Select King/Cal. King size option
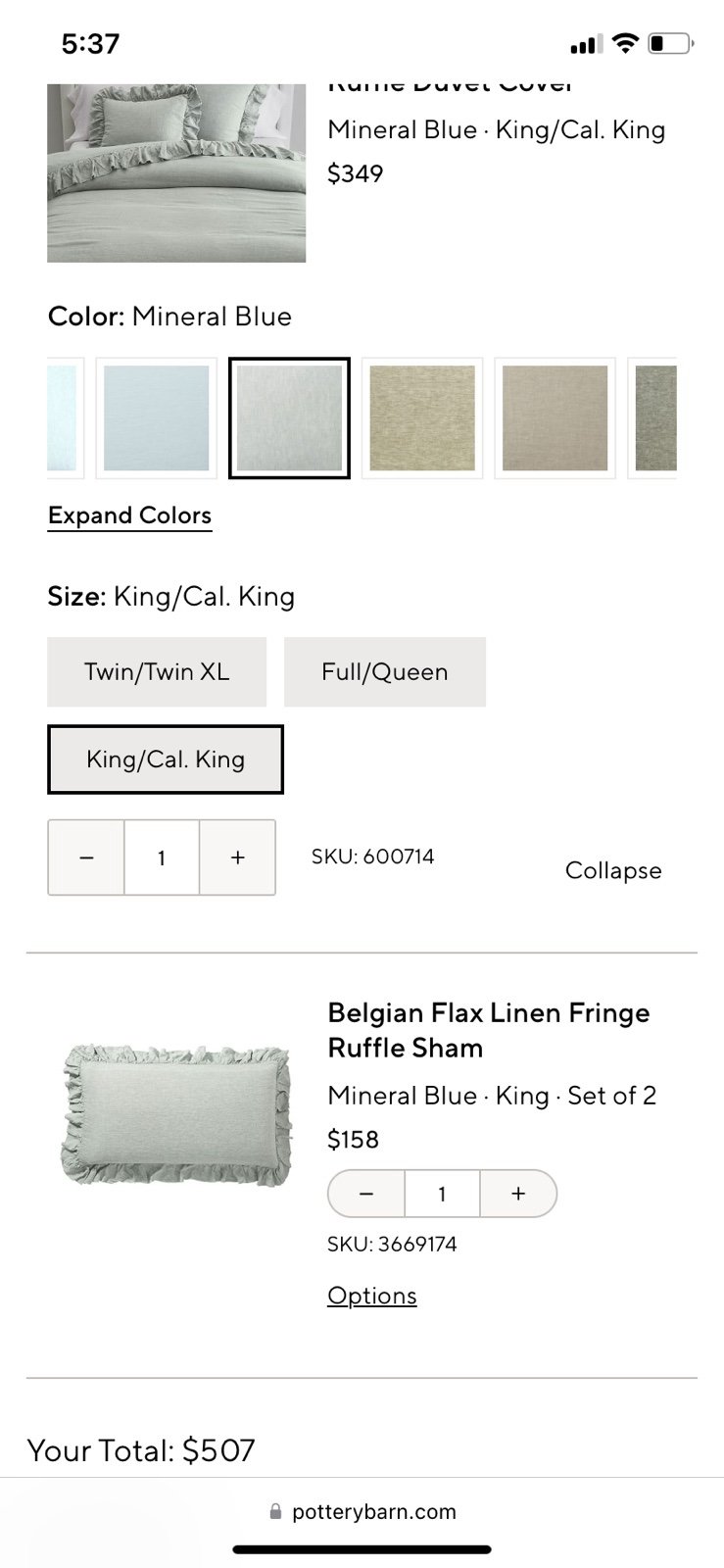724x1568 pixels. tap(166, 759)
